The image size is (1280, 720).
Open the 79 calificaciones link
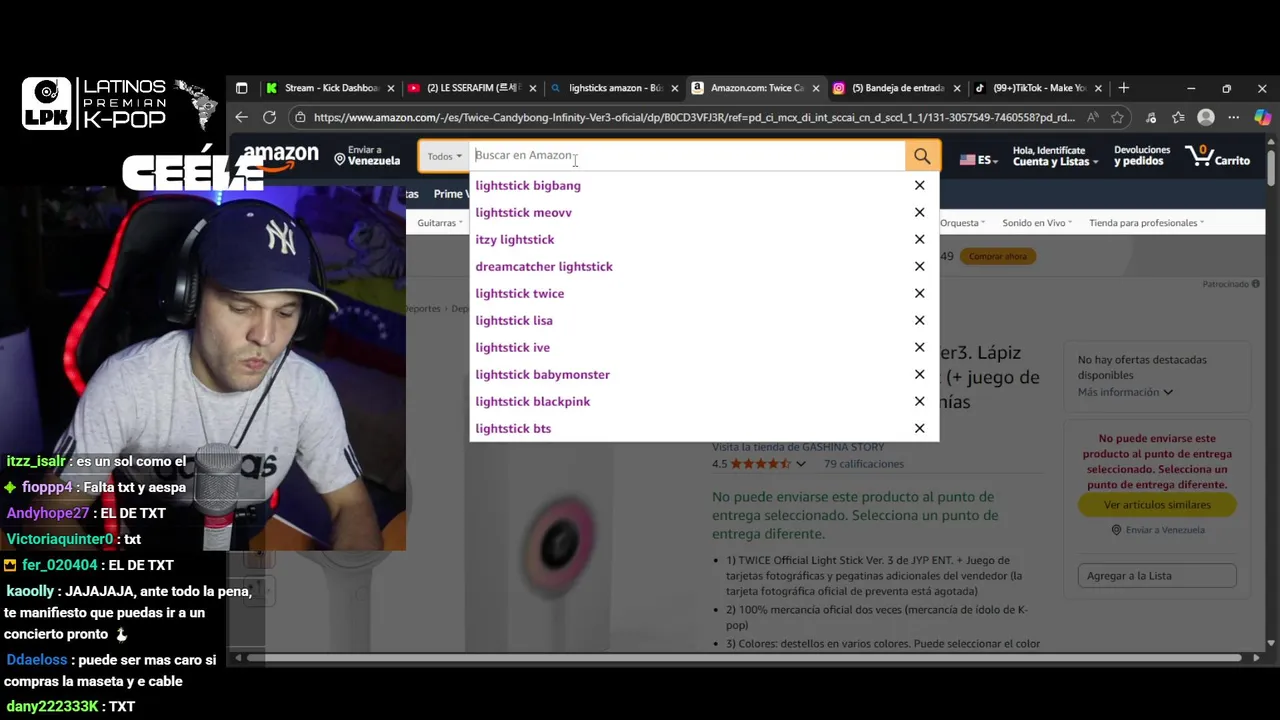click(x=864, y=464)
